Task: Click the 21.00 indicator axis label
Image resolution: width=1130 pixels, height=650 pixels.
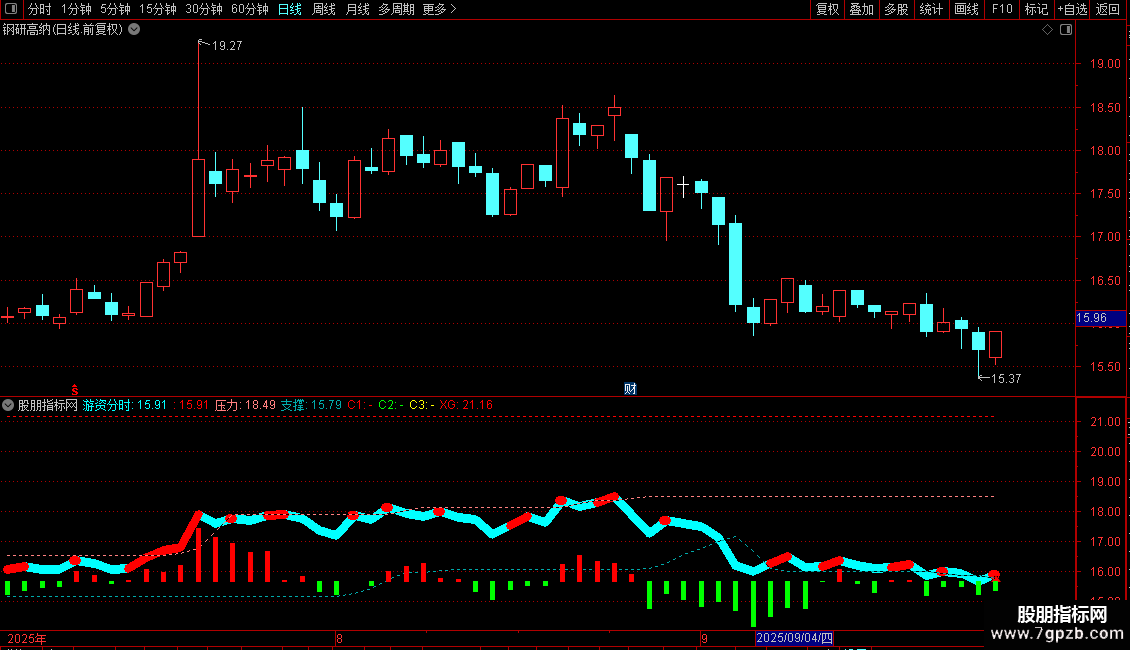Action: click(x=1105, y=422)
